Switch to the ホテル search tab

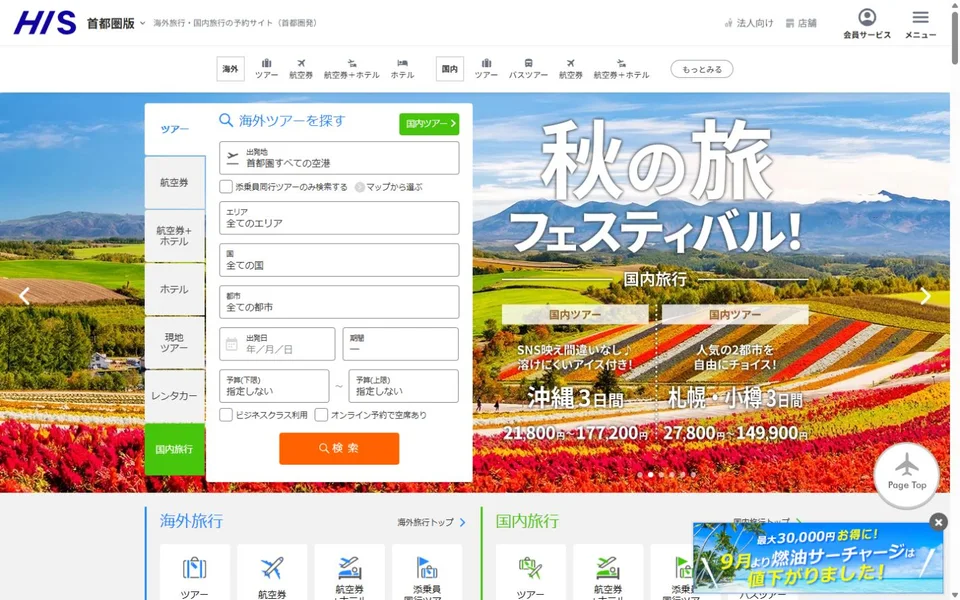click(x=174, y=289)
